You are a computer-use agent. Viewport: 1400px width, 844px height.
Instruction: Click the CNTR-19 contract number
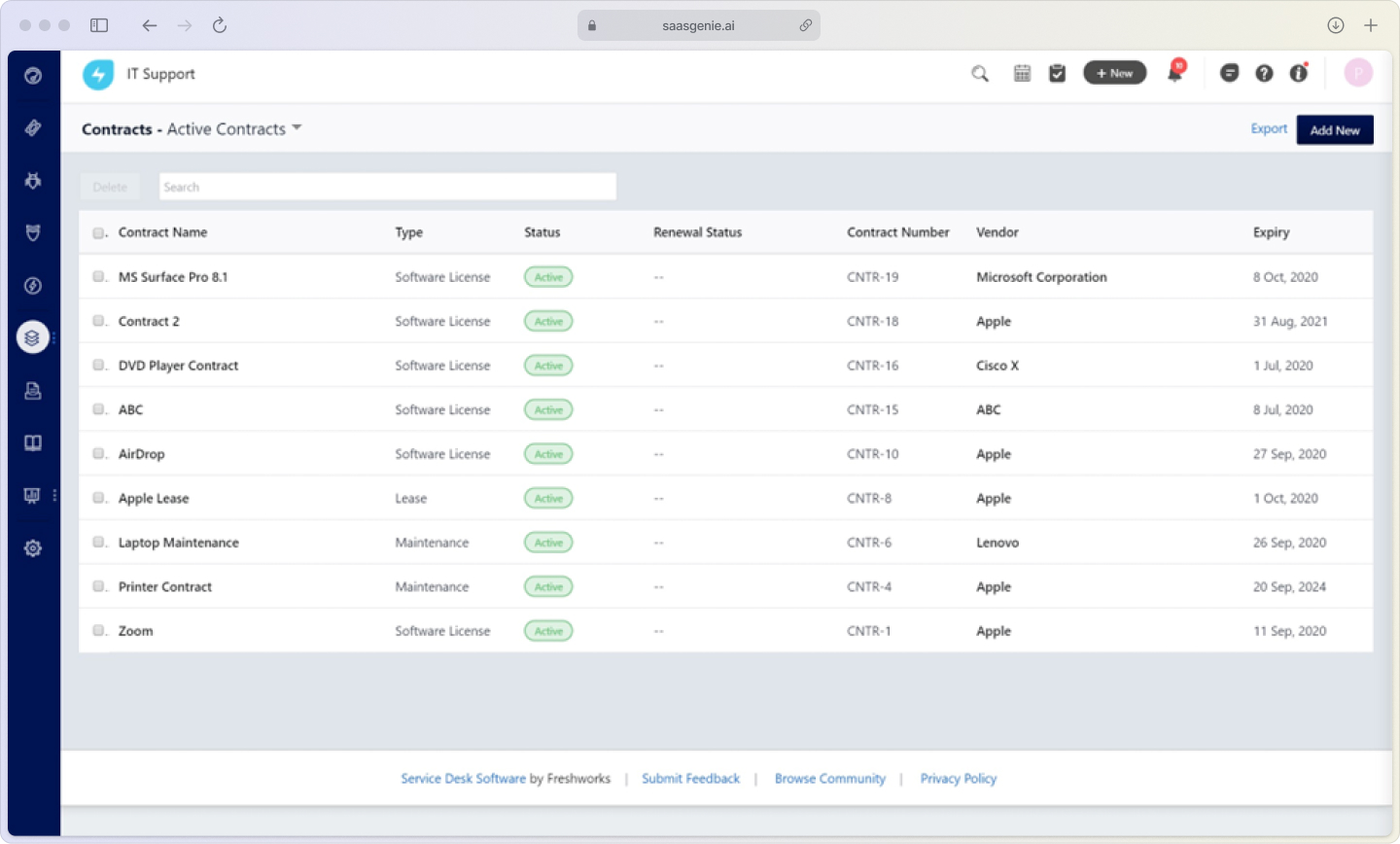pos(872,277)
